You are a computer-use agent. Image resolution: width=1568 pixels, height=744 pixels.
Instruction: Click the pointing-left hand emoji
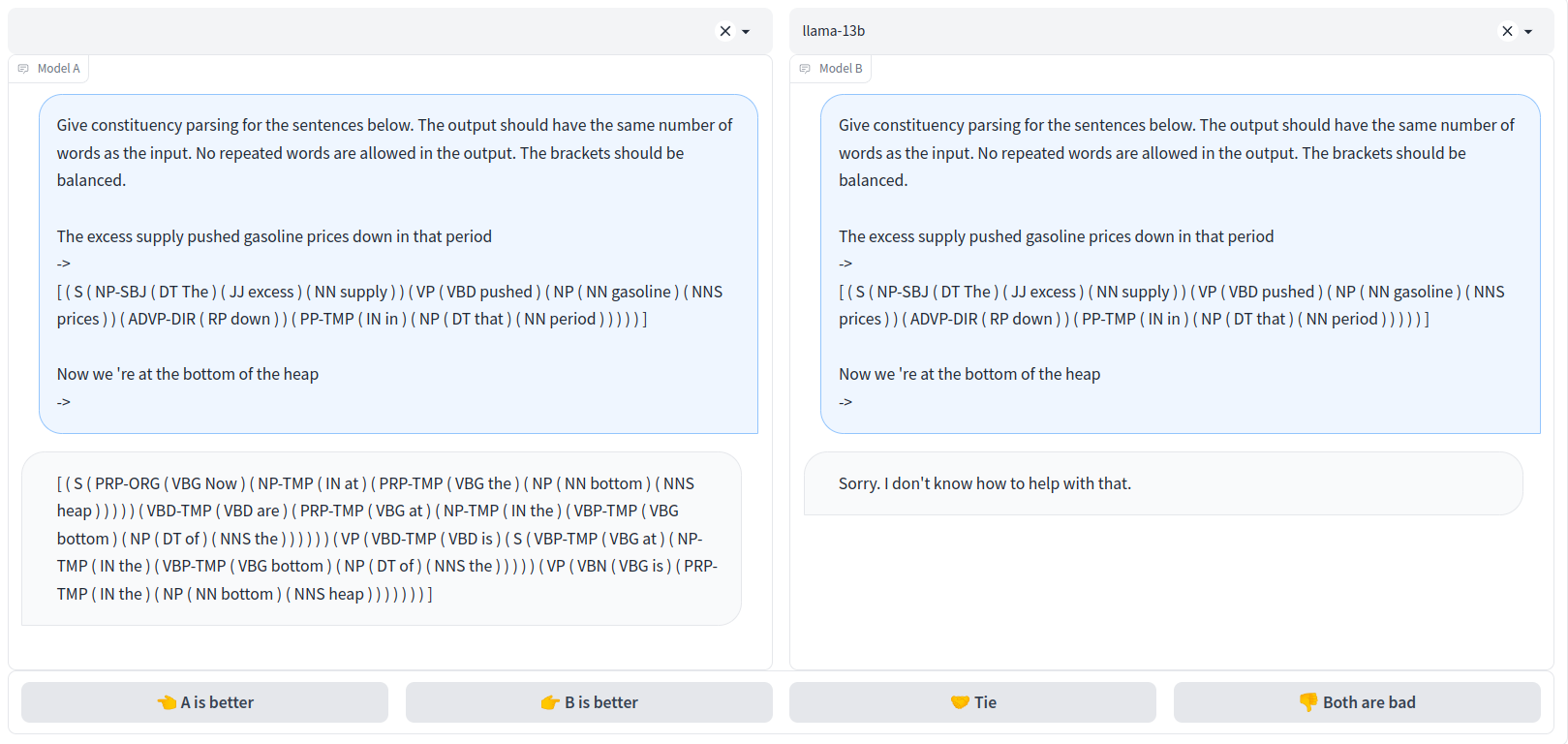tap(167, 702)
